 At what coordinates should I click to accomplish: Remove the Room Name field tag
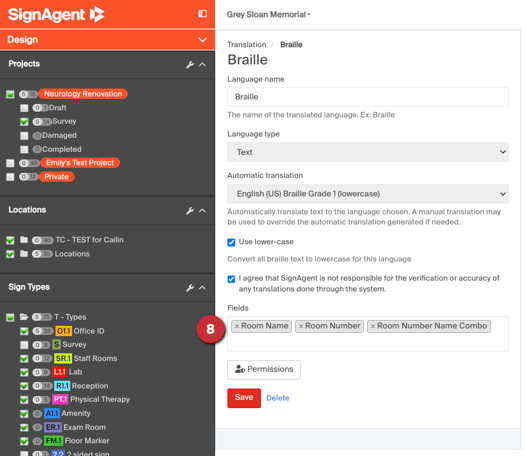237,326
